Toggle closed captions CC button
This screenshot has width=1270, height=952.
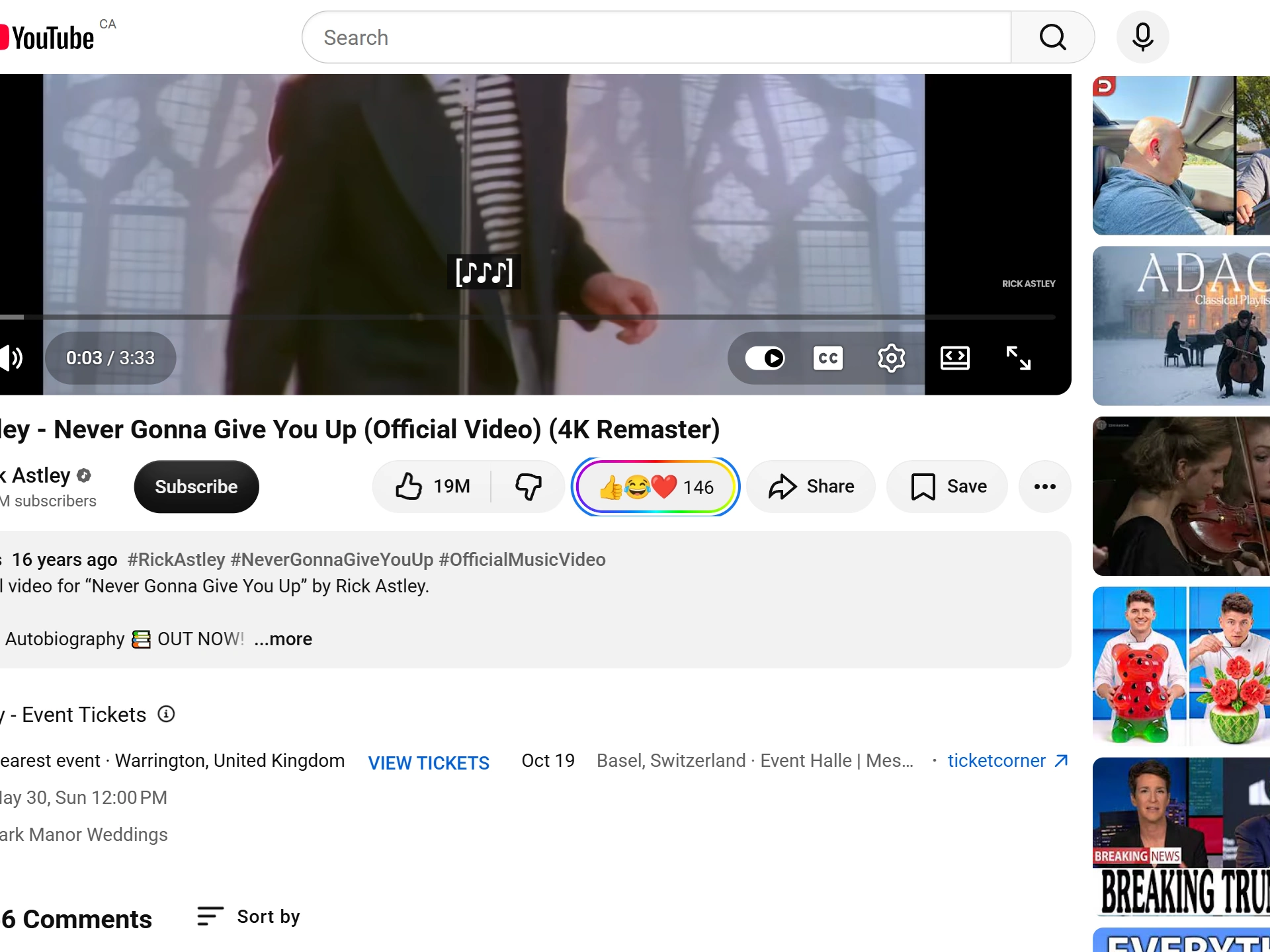[827, 358]
